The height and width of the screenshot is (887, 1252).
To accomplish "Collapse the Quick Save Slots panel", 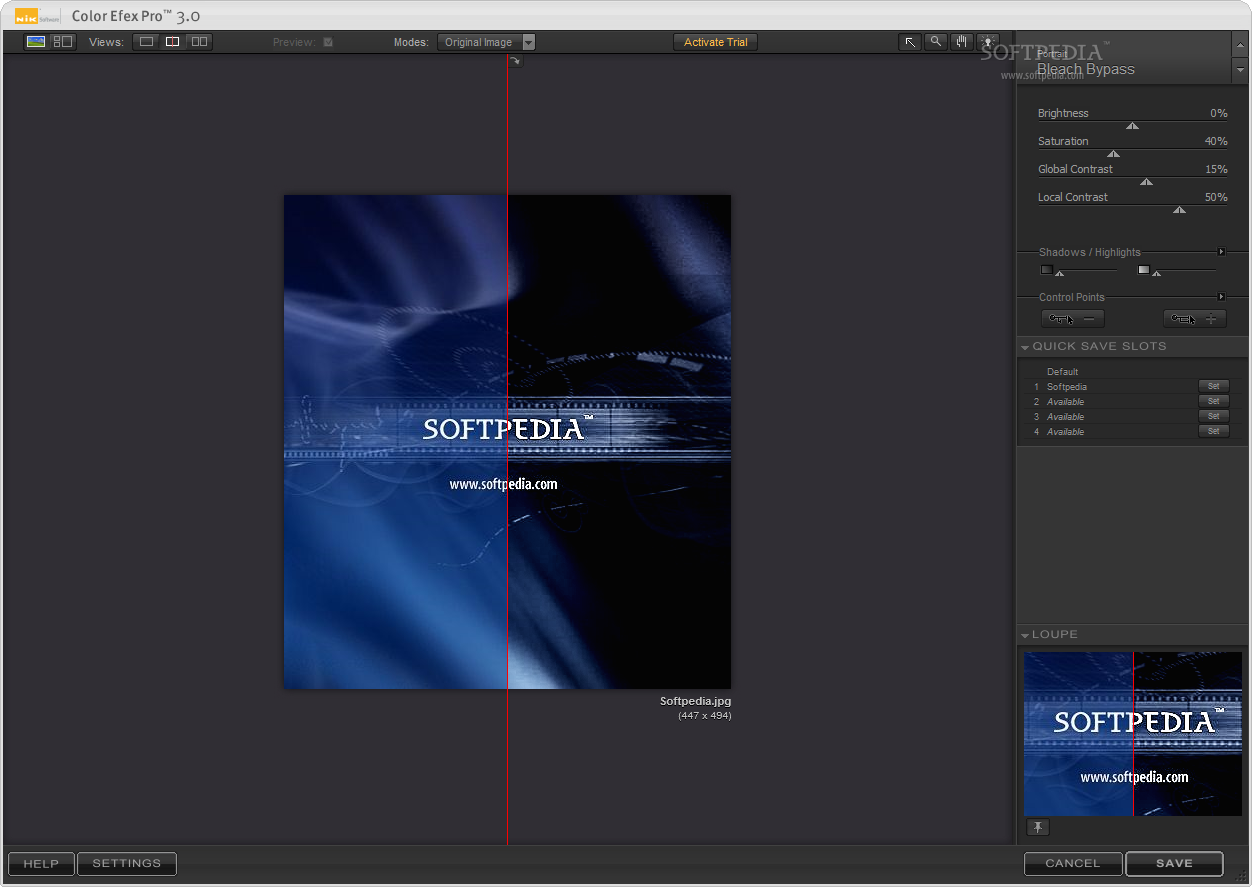I will coord(1025,347).
